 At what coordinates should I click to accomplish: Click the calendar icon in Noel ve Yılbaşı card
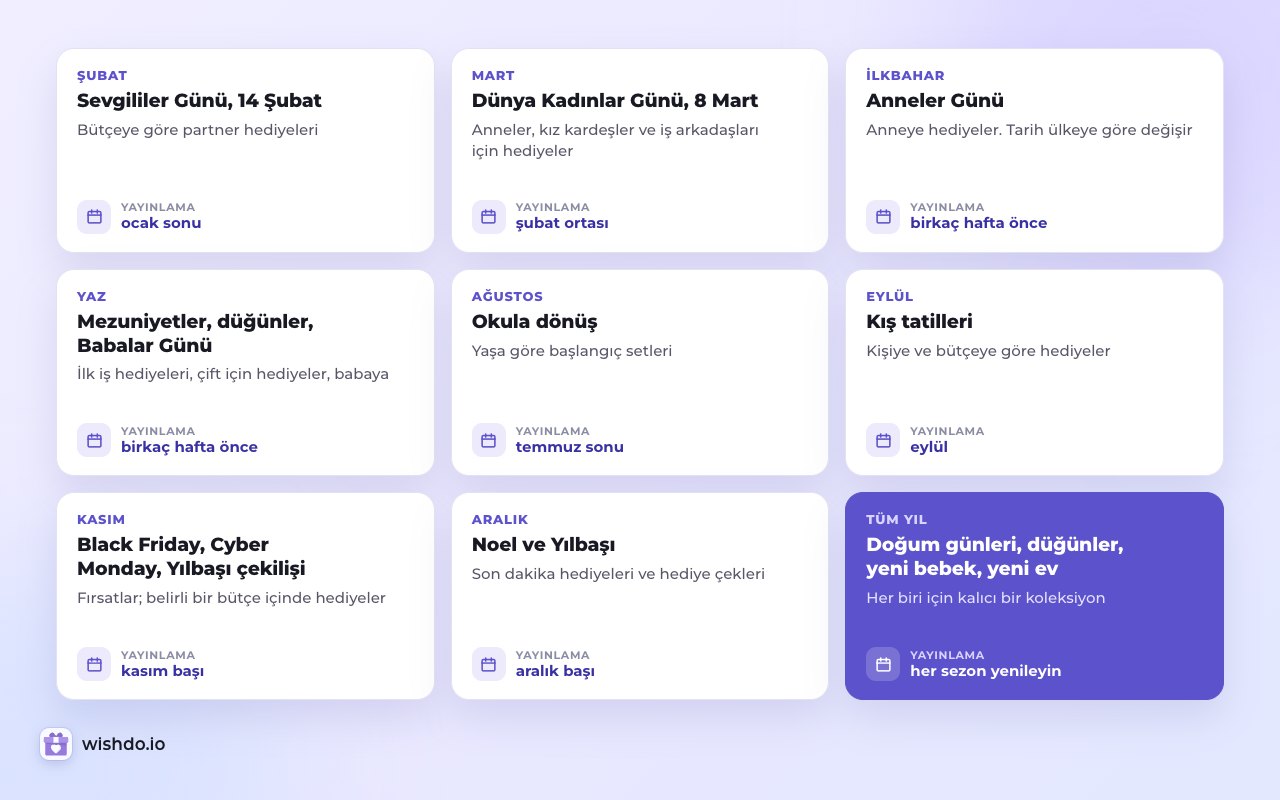click(x=489, y=664)
